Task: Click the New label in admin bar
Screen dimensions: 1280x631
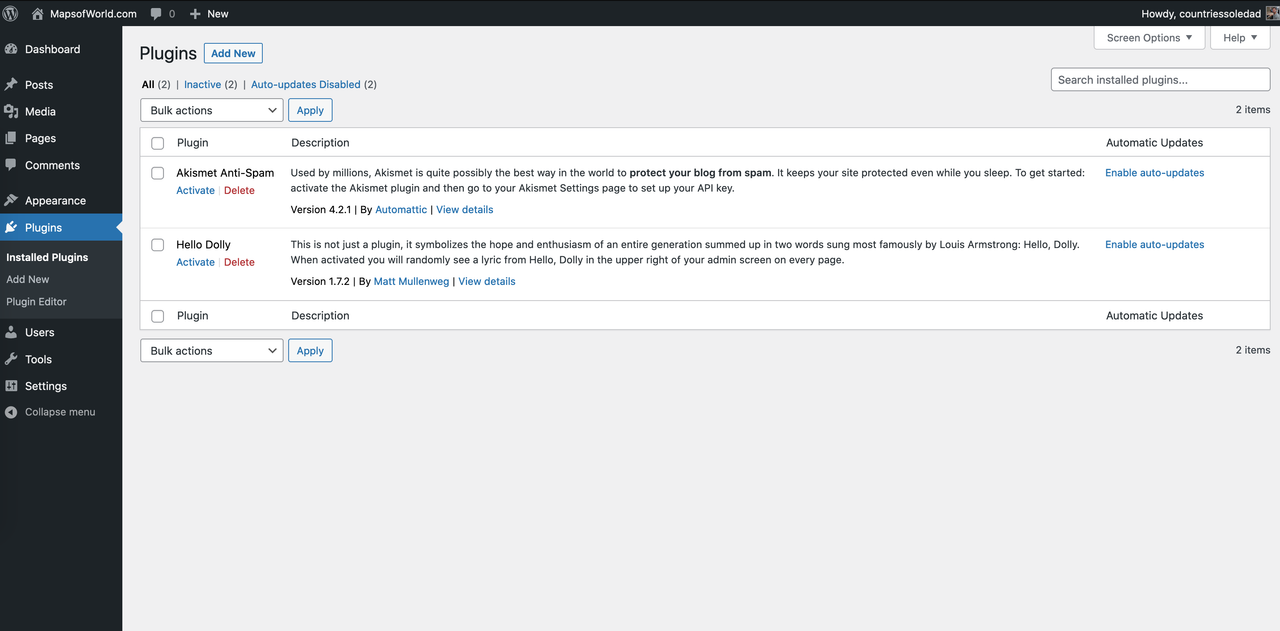Action: [218, 14]
